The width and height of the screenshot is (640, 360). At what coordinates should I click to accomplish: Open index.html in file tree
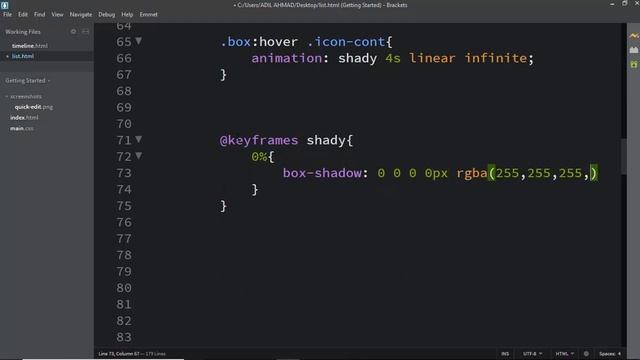coord(24,118)
